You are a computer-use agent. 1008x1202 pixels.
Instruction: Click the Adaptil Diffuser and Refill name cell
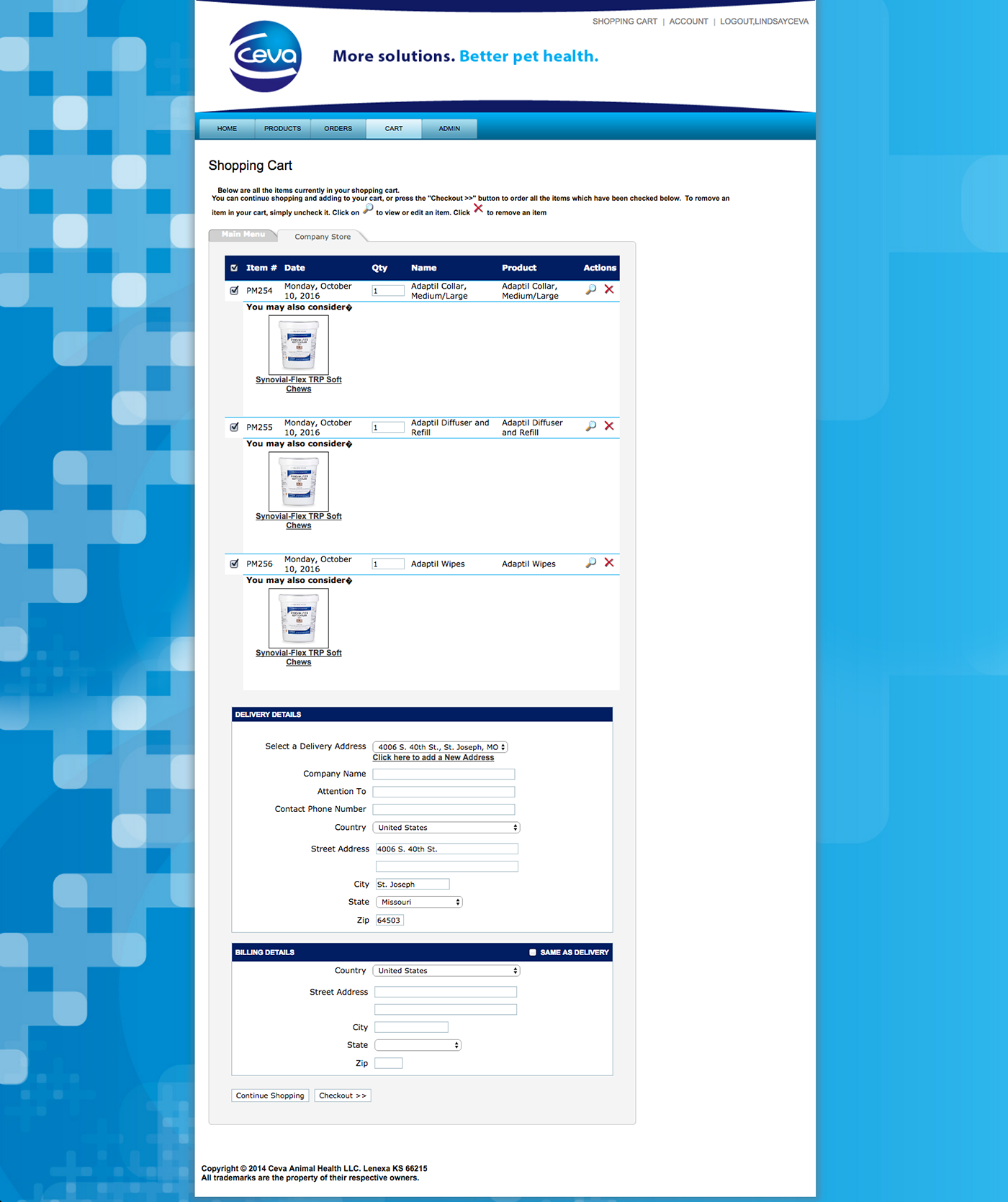click(x=450, y=428)
